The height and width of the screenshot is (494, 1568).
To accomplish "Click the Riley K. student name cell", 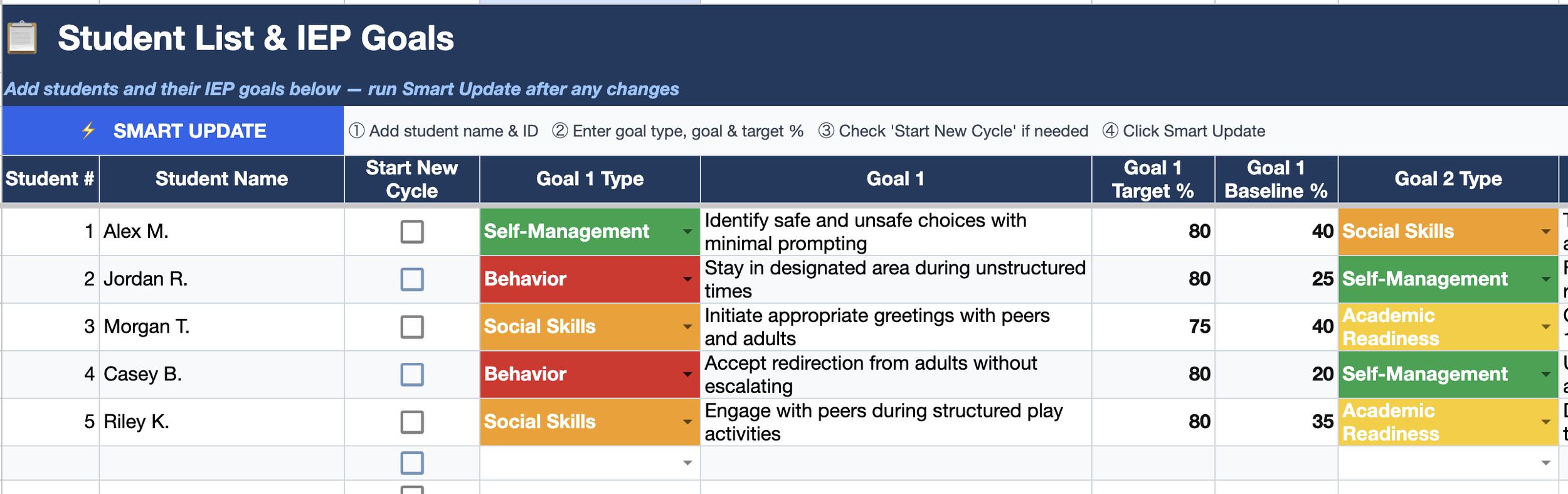I will coord(221,422).
